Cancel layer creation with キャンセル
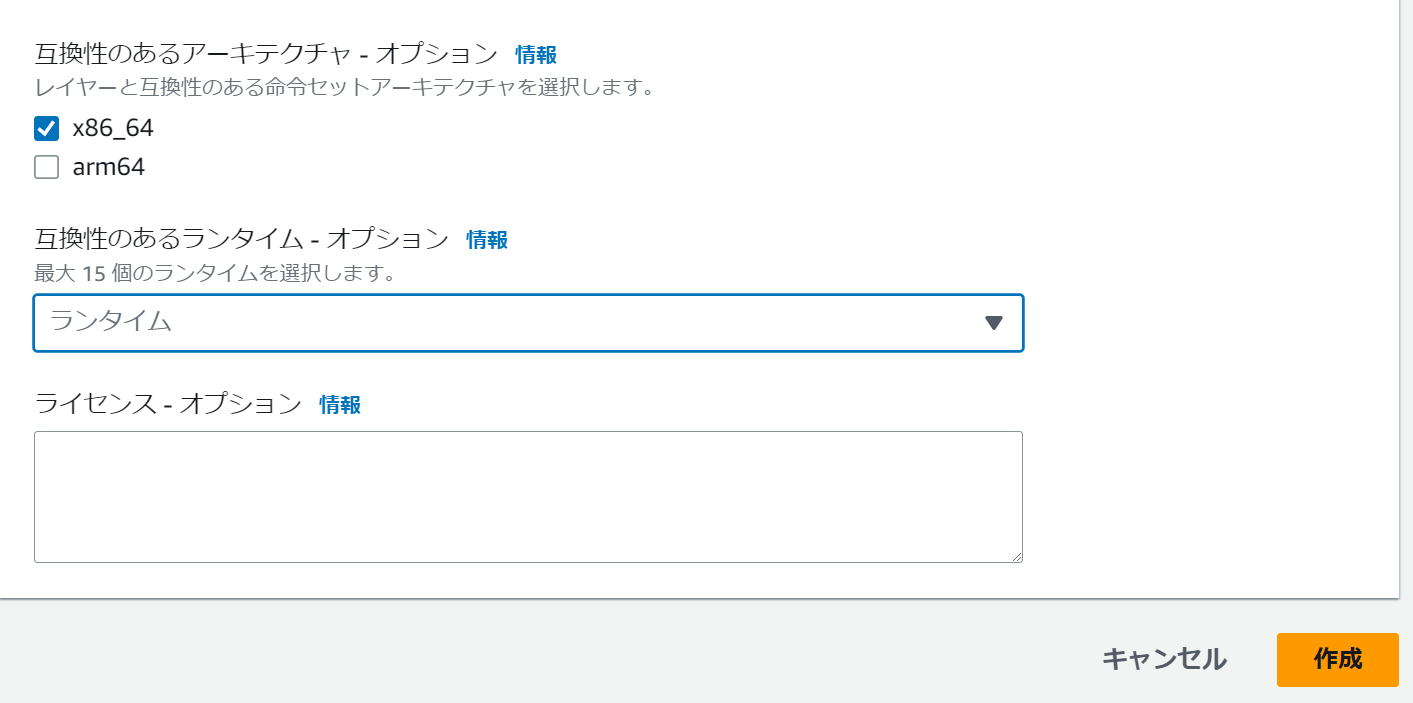 click(1163, 660)
